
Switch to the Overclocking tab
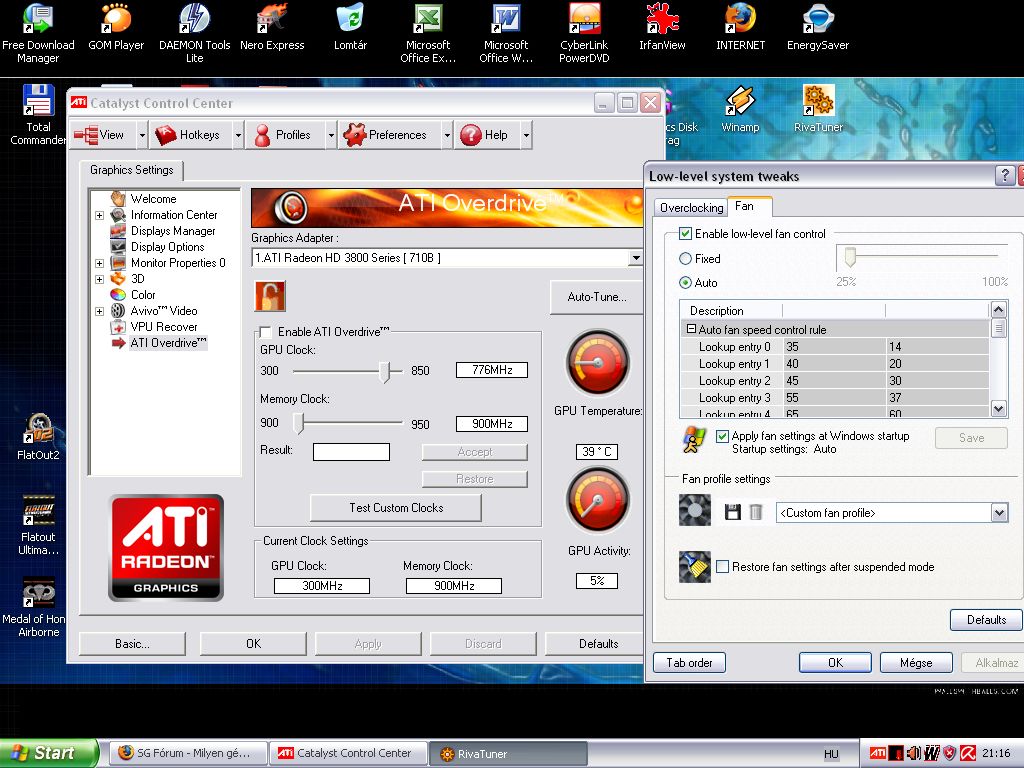coord(691,208)
